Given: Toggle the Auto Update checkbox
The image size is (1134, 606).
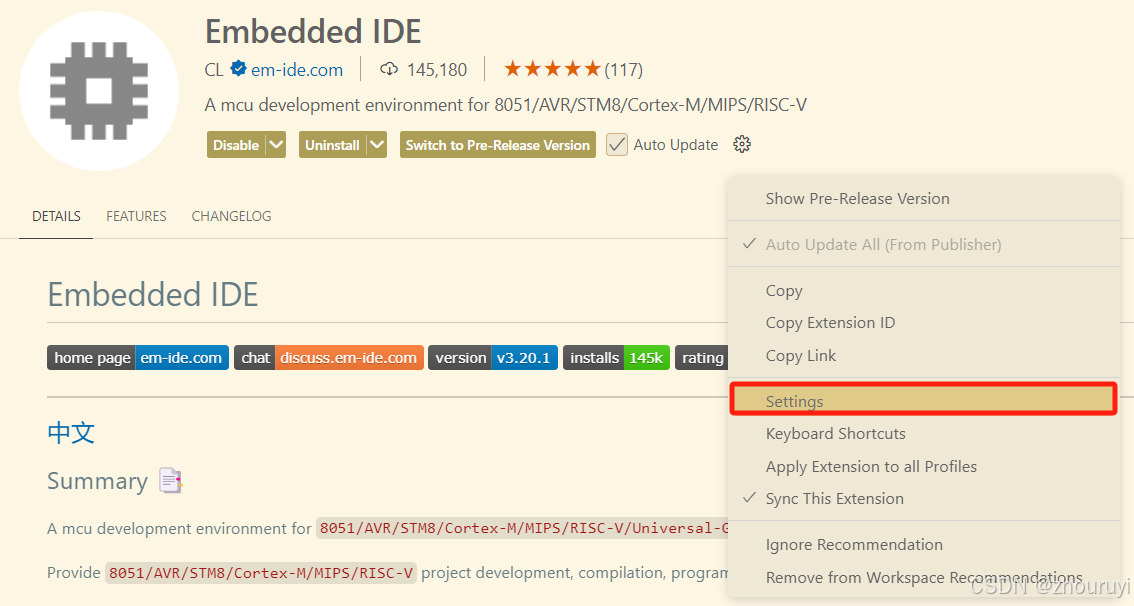Looking at the screenshot, I should click(x=617, y=145).
